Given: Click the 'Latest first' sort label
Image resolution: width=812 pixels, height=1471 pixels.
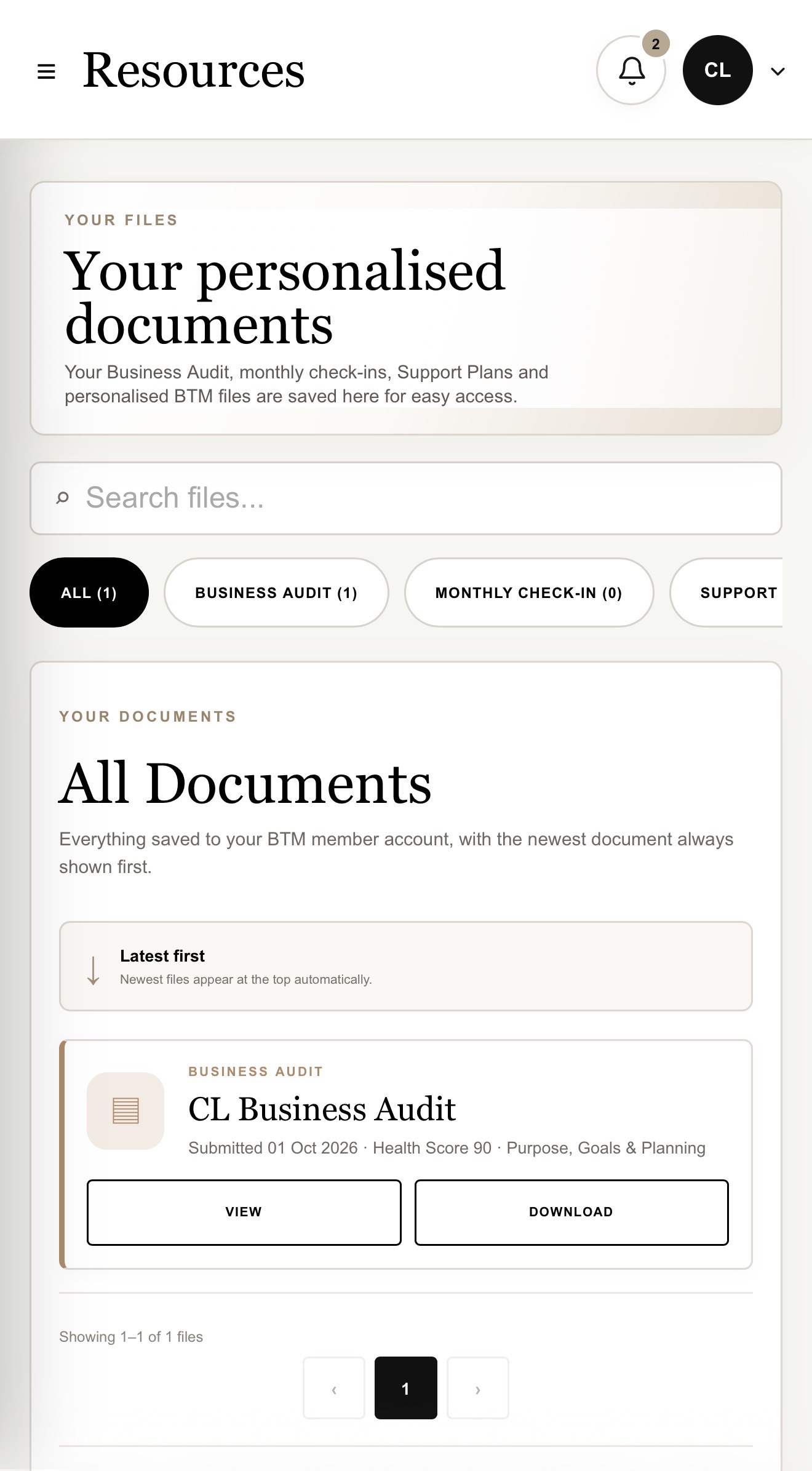Looking at the screenshot, I should point(162,956).
